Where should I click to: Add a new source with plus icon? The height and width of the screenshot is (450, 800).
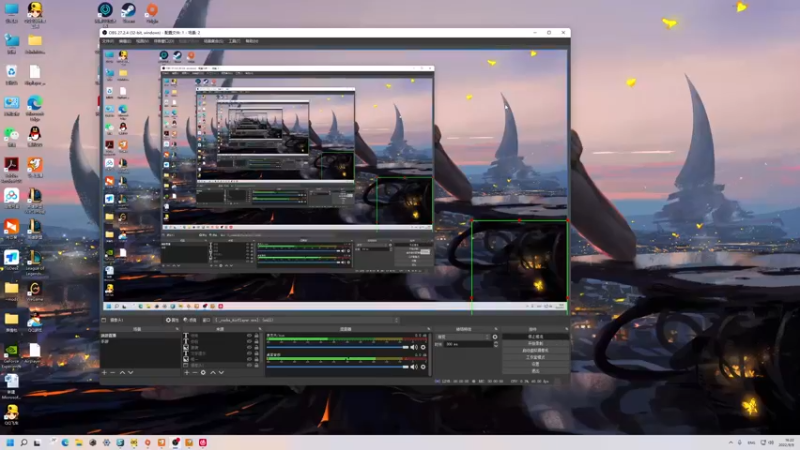click(x=187, y=372)
